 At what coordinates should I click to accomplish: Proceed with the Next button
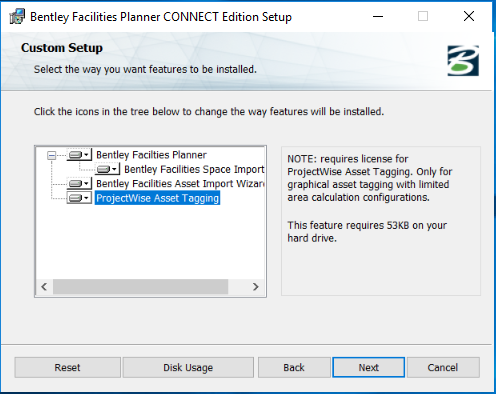369,367
